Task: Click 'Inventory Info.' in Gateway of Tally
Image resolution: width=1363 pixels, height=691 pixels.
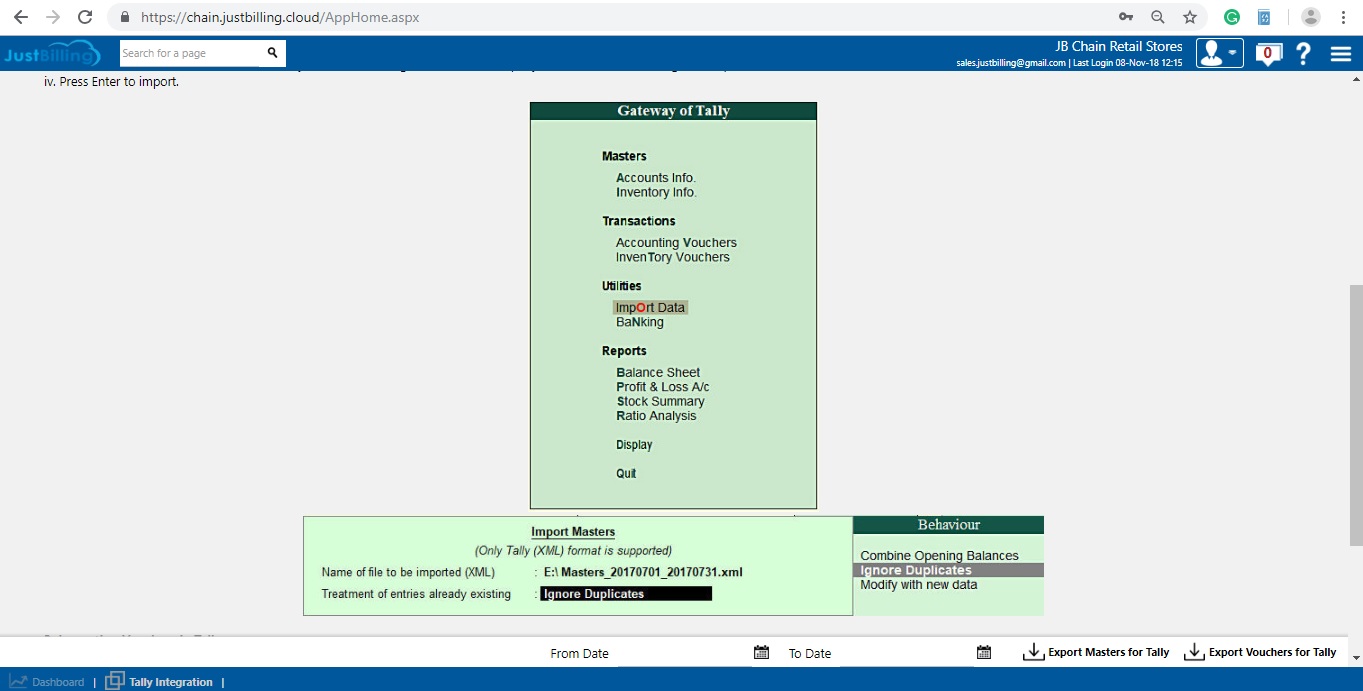Action: [x=656, y=192]
